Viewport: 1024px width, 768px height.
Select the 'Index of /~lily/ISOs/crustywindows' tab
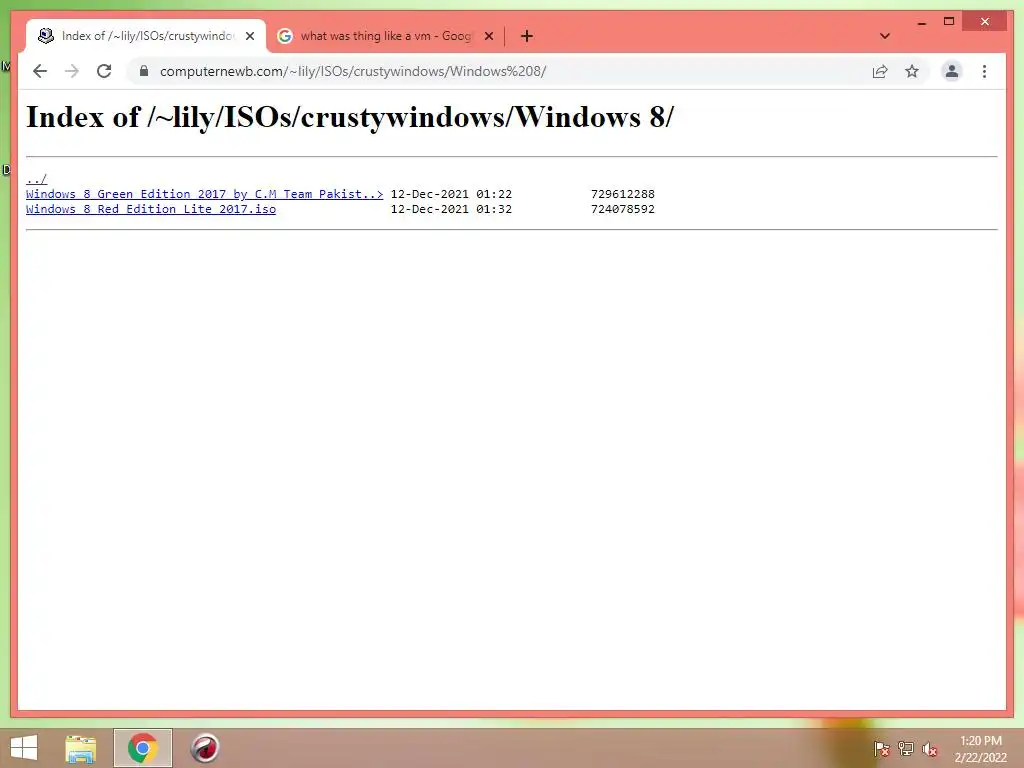click(145, 36)
